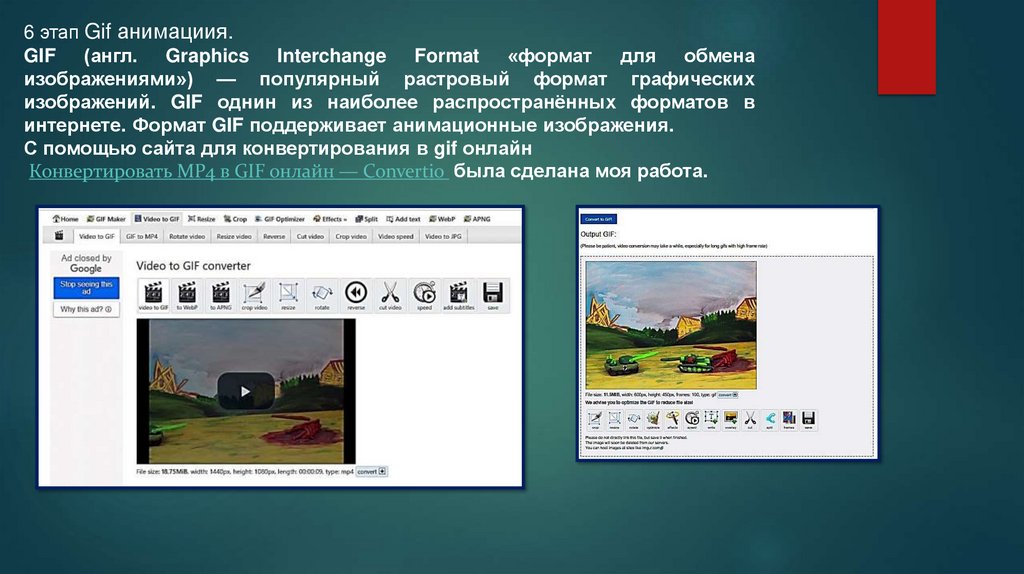
Task: Open the Convertio MP4 to GIF link
Action: [x=238, y=171]
